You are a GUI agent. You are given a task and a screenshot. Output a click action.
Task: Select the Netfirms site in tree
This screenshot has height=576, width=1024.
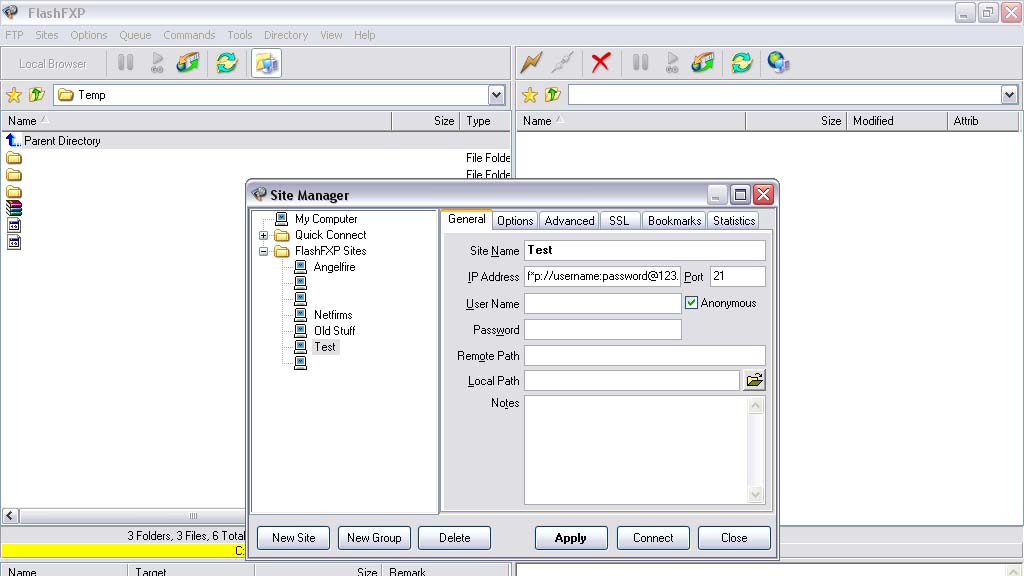(333, 315)
